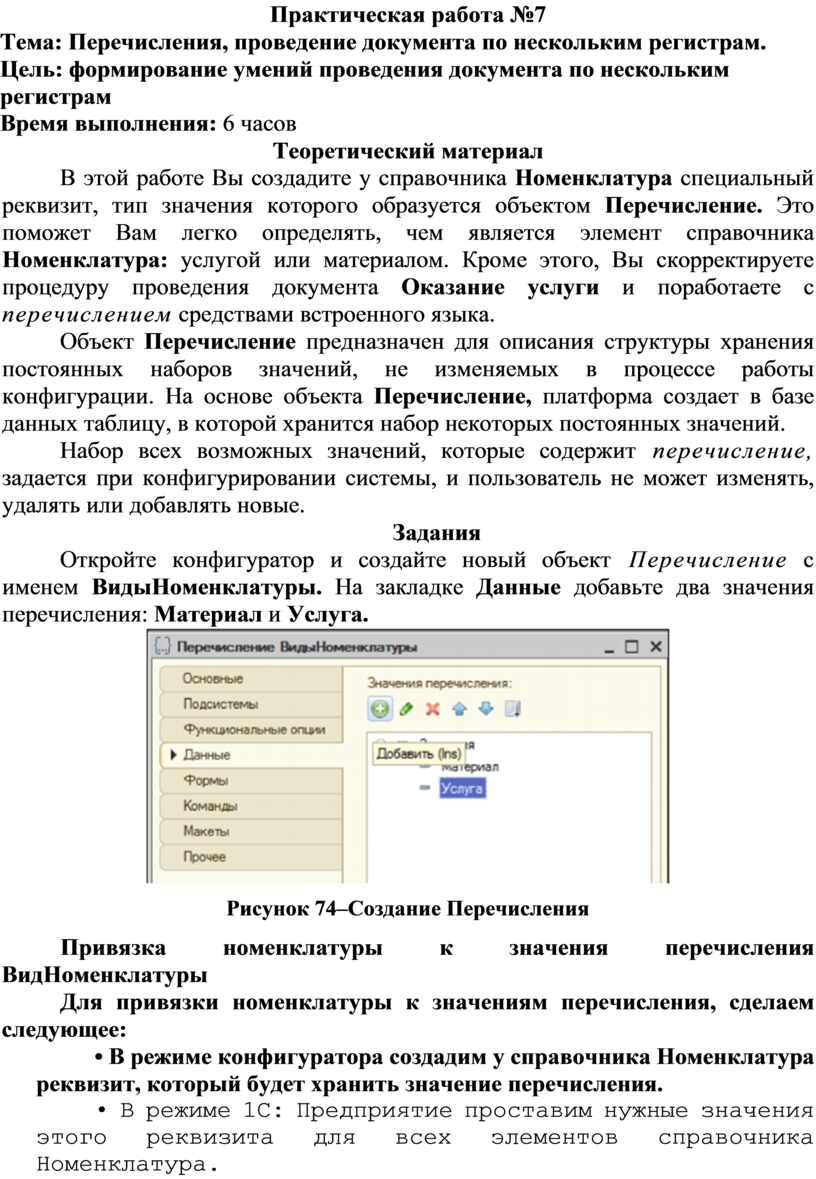
Task: Switch to the Прочее tab
Action: coord(250,856)
